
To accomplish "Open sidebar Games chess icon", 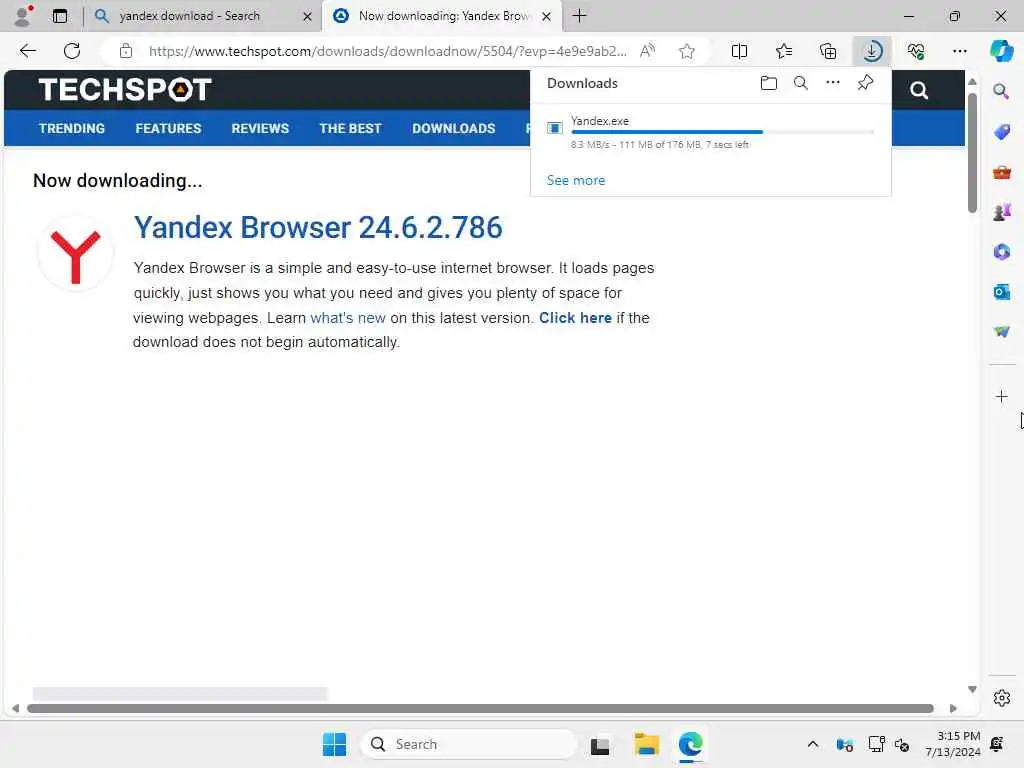I will tap(1001, 212).
